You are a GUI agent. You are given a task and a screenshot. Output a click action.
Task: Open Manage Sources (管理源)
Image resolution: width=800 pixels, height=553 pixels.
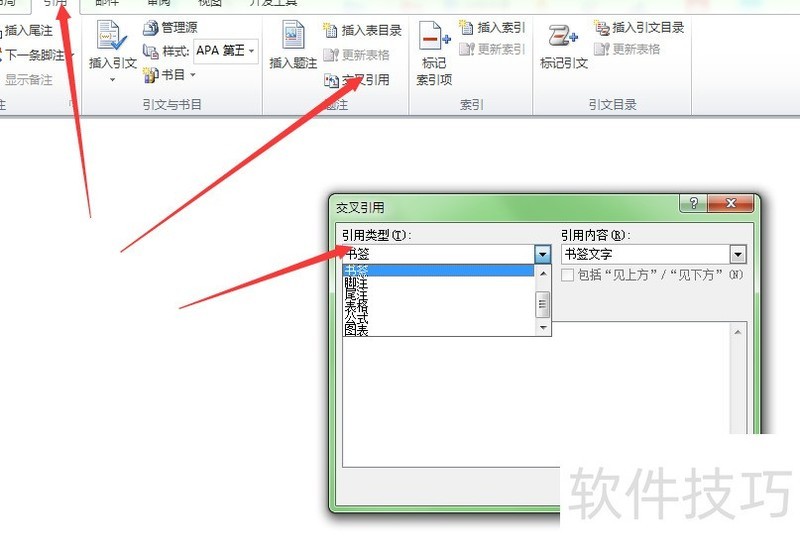pyautogui.click(x=170, y=27)
